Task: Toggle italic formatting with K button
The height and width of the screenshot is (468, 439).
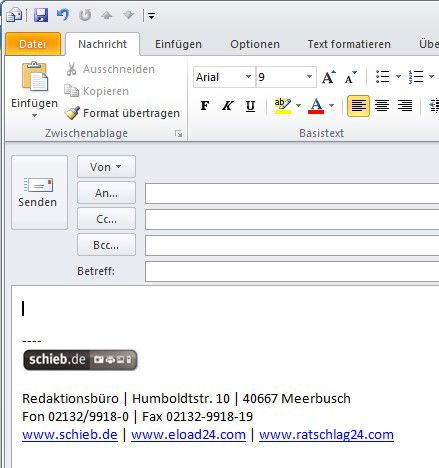Action: coord(228,106)
